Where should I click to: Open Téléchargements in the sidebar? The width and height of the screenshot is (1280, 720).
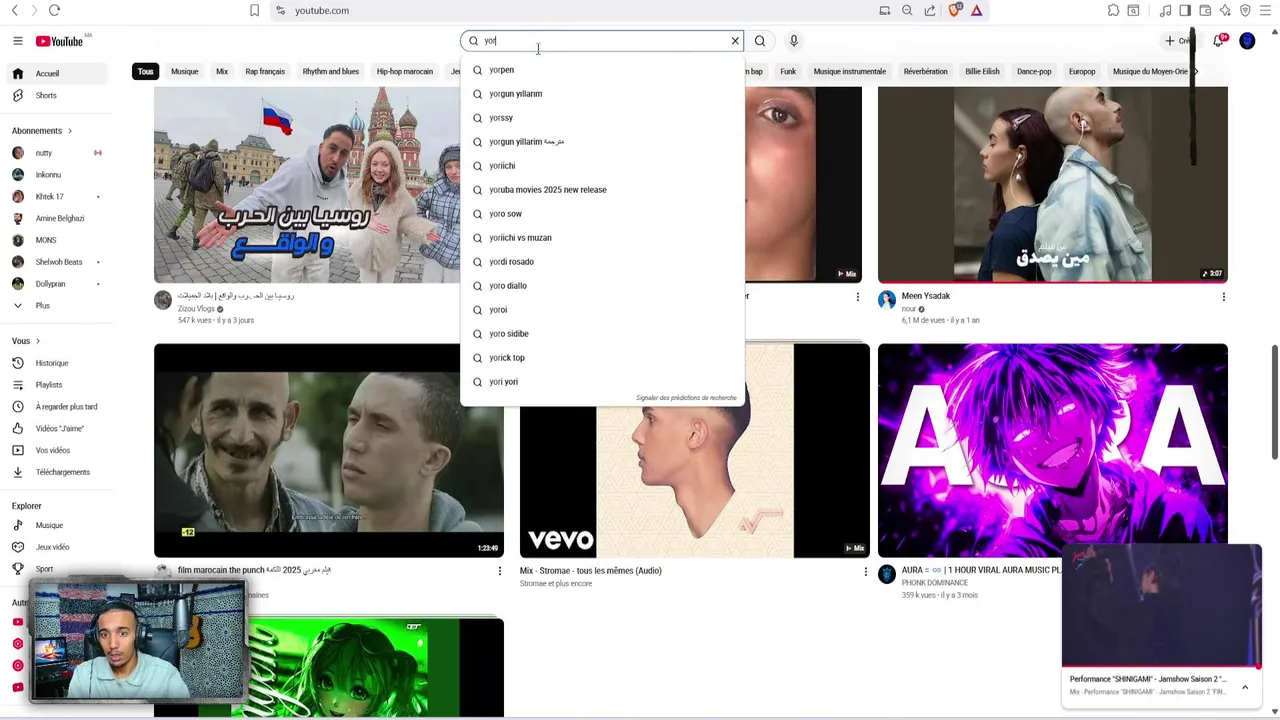pos(56,472)
